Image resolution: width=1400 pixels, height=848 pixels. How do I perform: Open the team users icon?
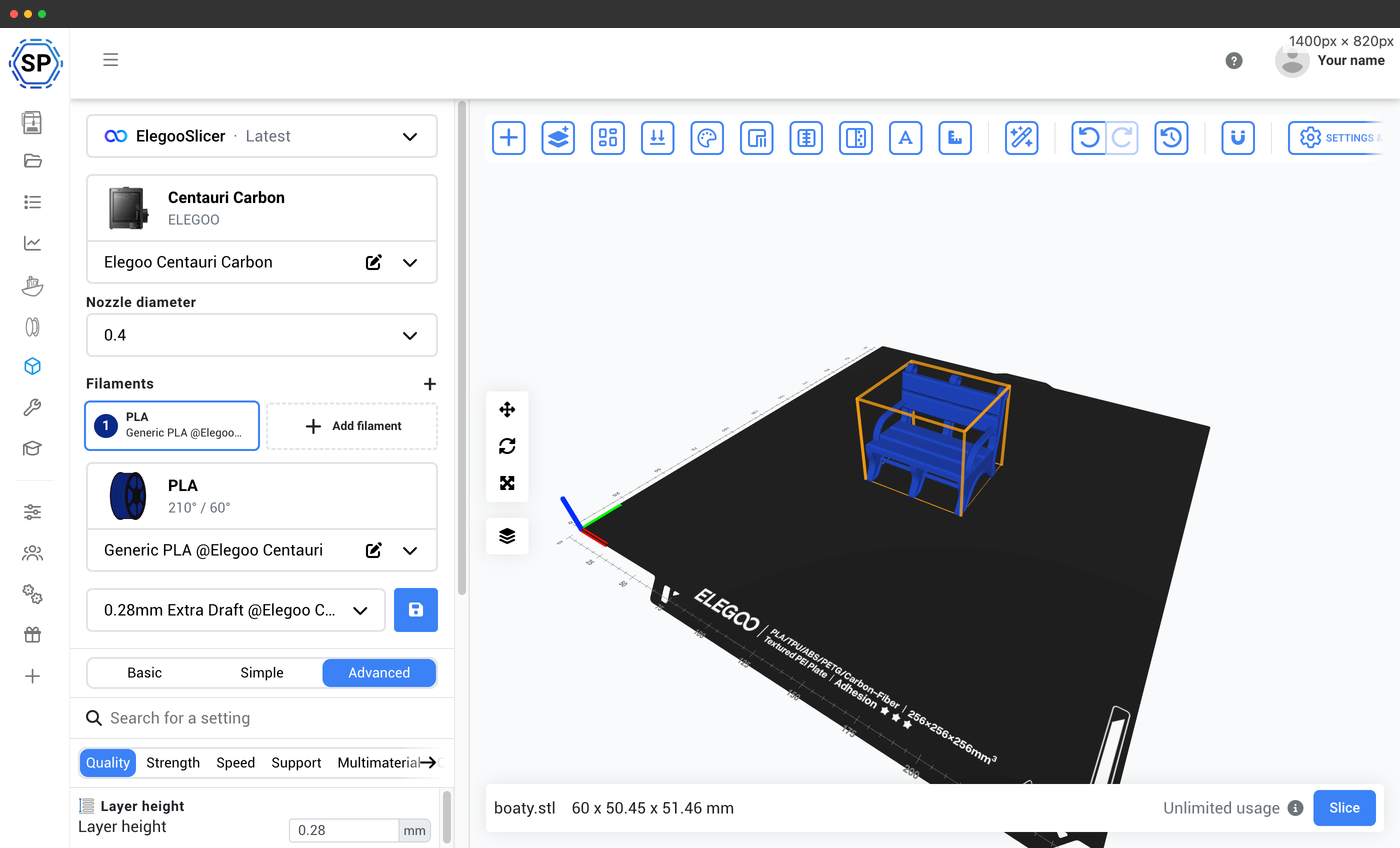click(x=33, y=553)
